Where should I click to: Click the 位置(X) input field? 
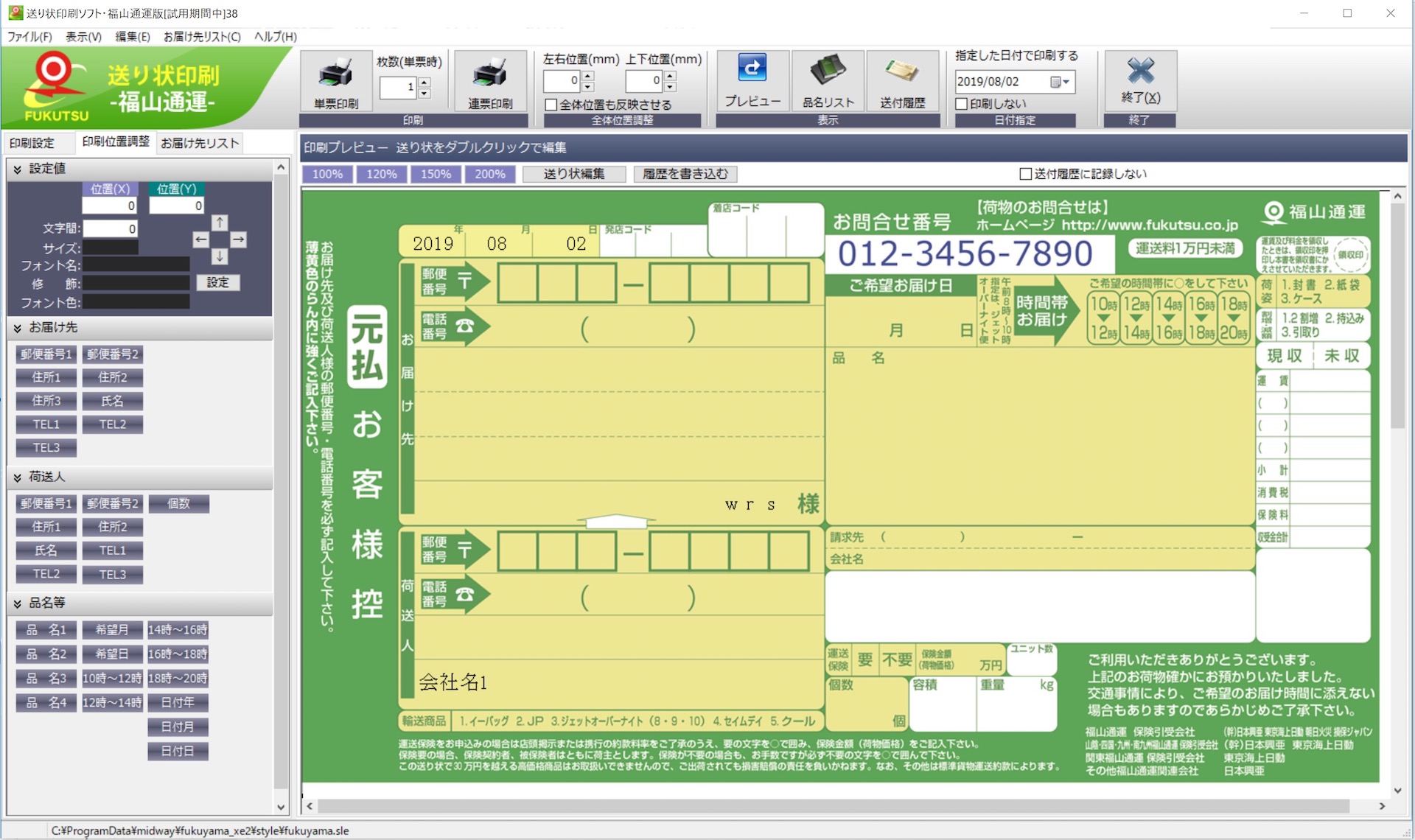point(109,206)
